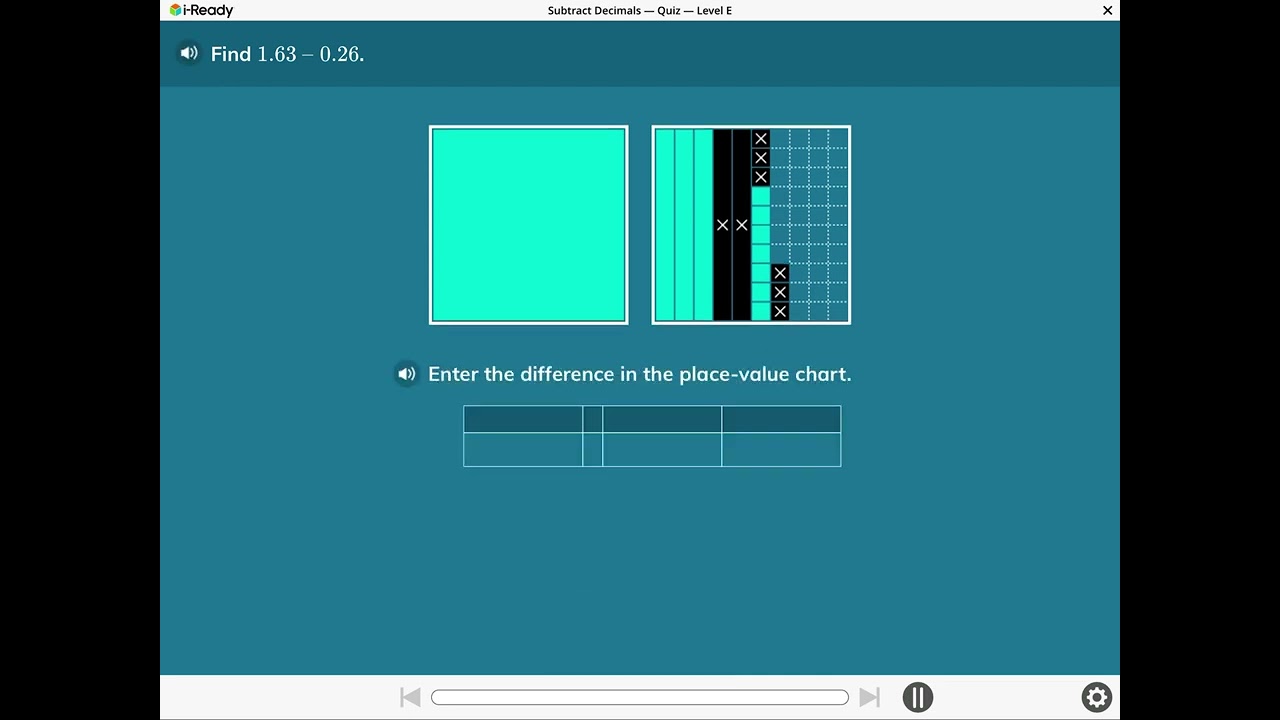Select the decimal point cell in the chart
This screenshot has height=720, width=1280.
592,451
